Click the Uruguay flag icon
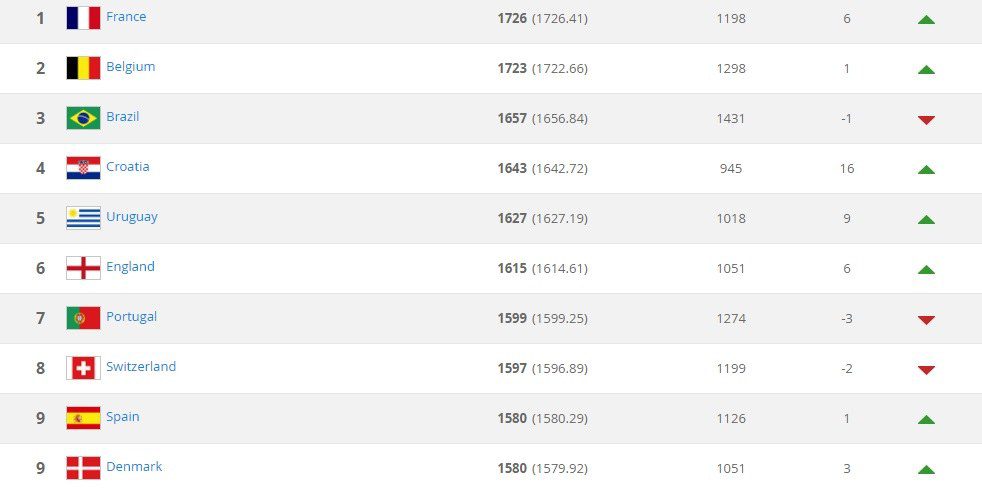 click(83, 218)
